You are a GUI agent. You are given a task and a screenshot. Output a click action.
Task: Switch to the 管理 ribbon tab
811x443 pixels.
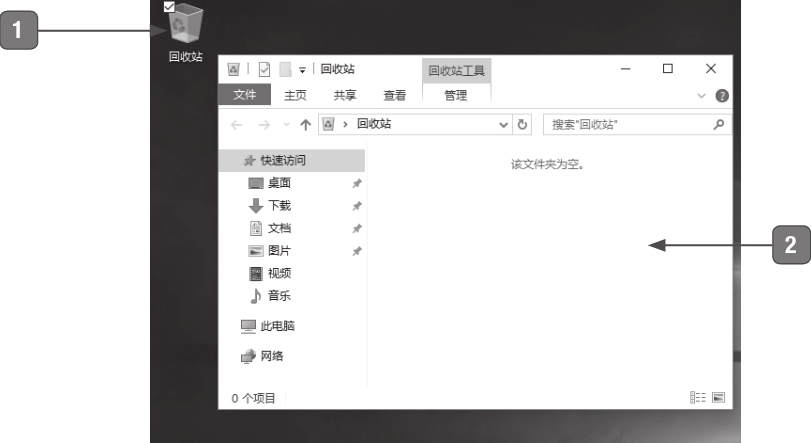click(456, 95)
